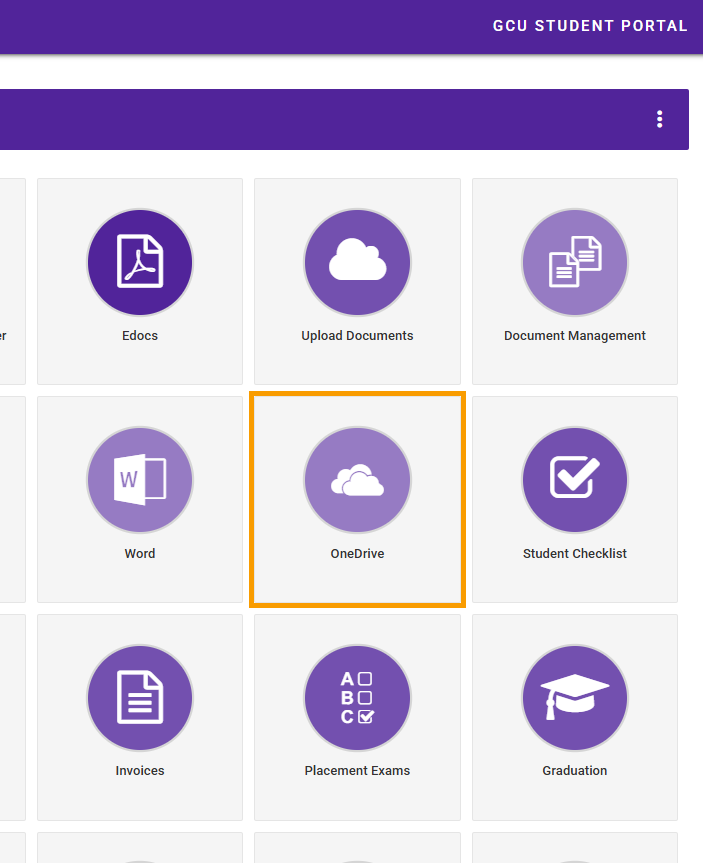The width and height of the screenshot is (703, 863).
Task: Open the three-dot options menu
Action: point(660,119)
